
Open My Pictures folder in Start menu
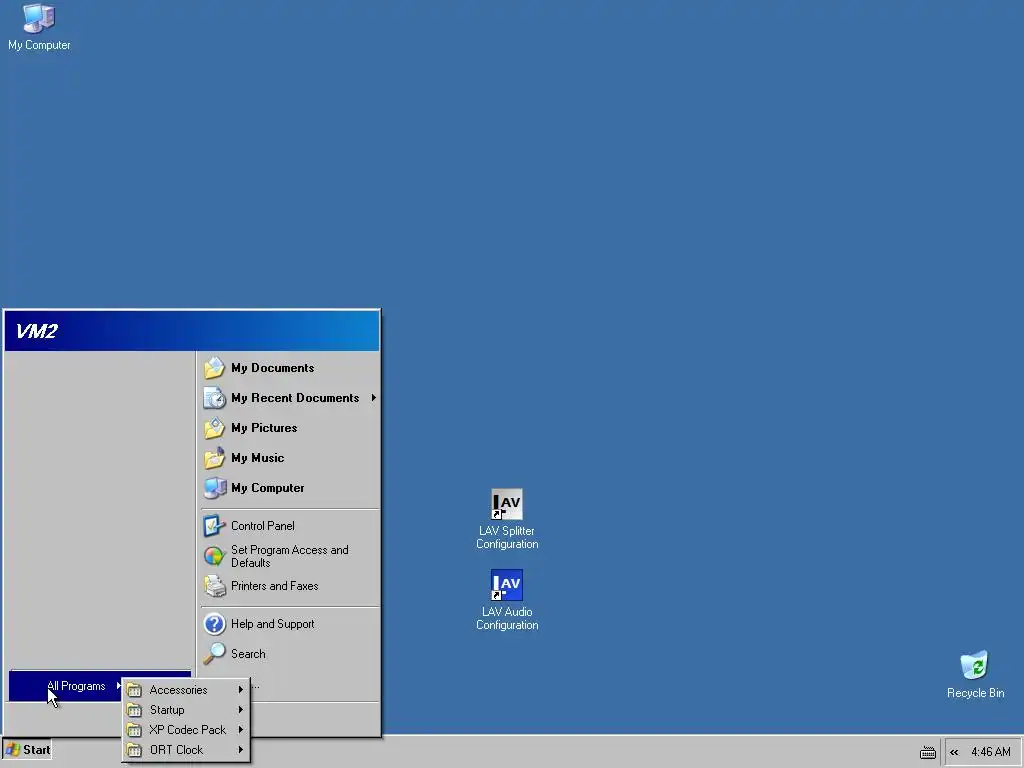(x=289, y=428)
